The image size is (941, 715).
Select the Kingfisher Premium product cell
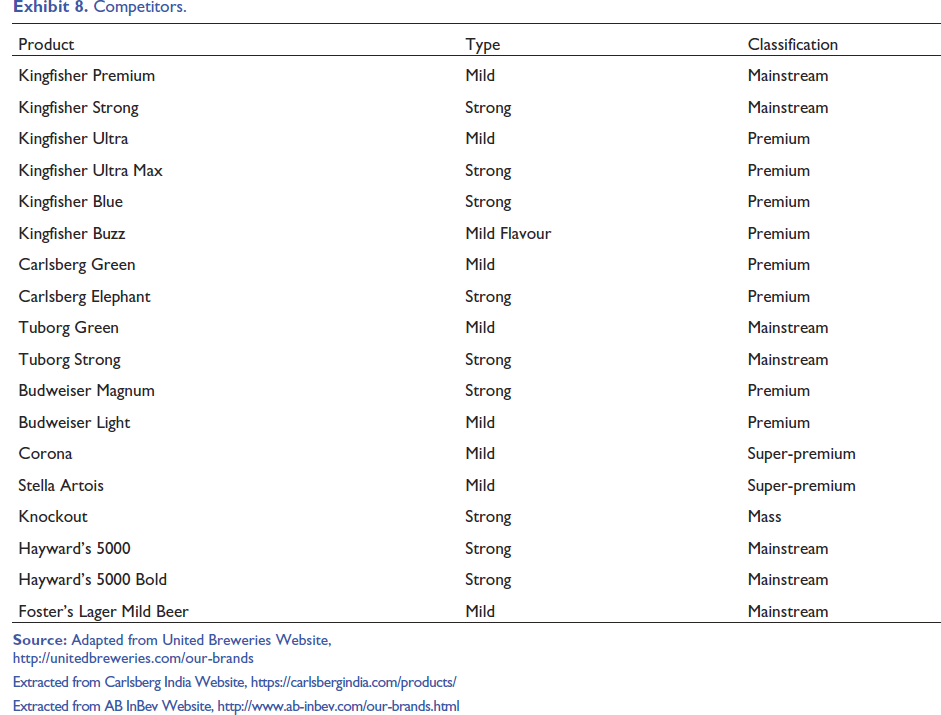(x=86, y=76)
